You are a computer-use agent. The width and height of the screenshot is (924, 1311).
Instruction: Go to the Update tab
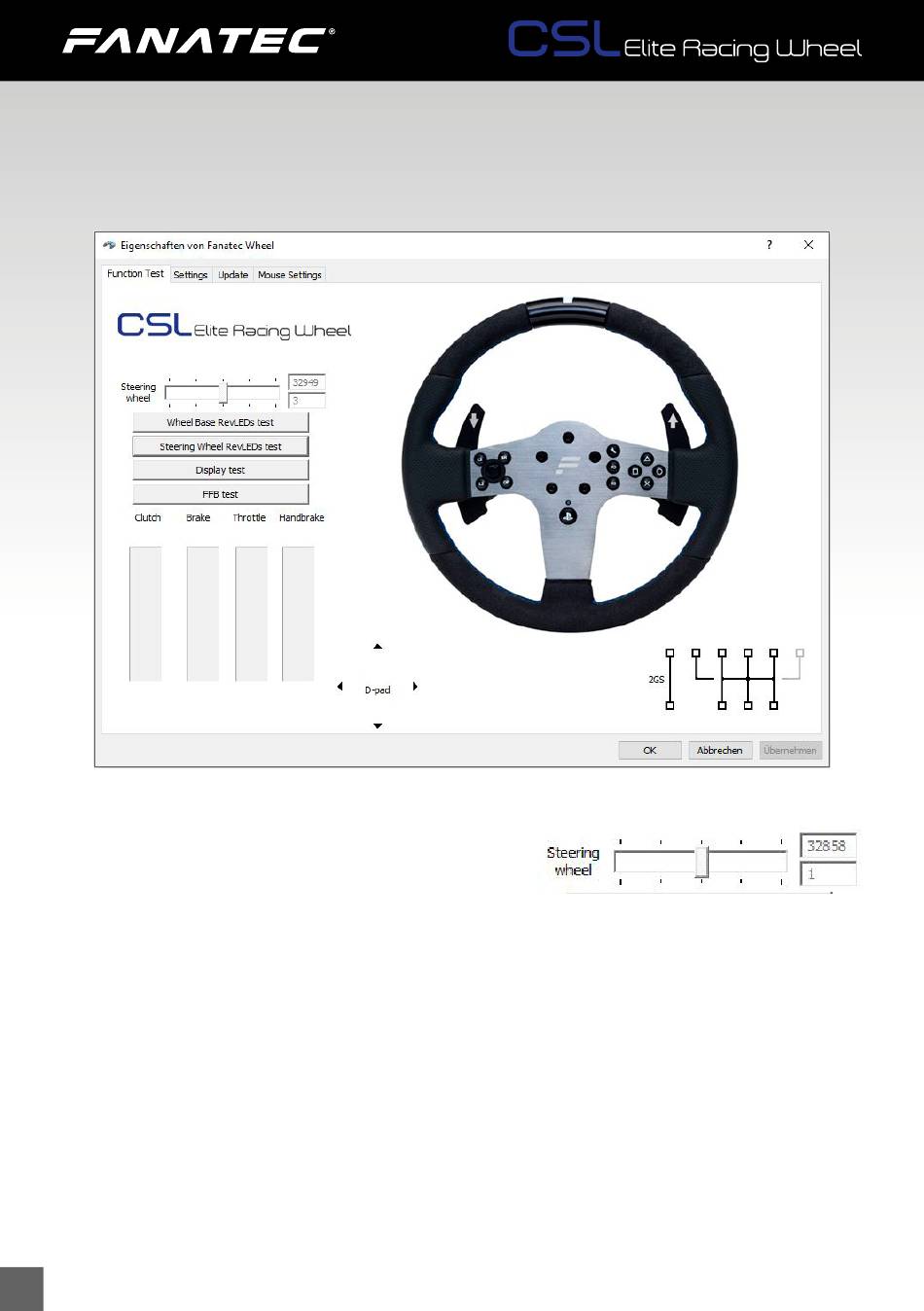pyautogui.click(x=233, y=275)
